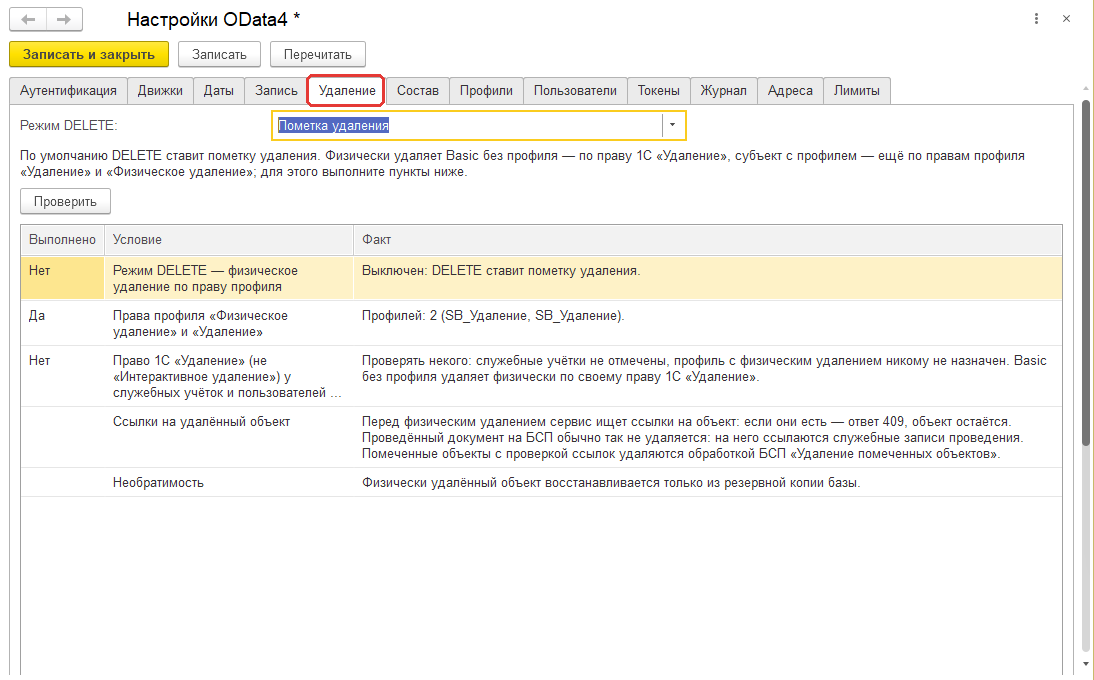Click the 'Да' cell in Выполнено column

[62, 324]
